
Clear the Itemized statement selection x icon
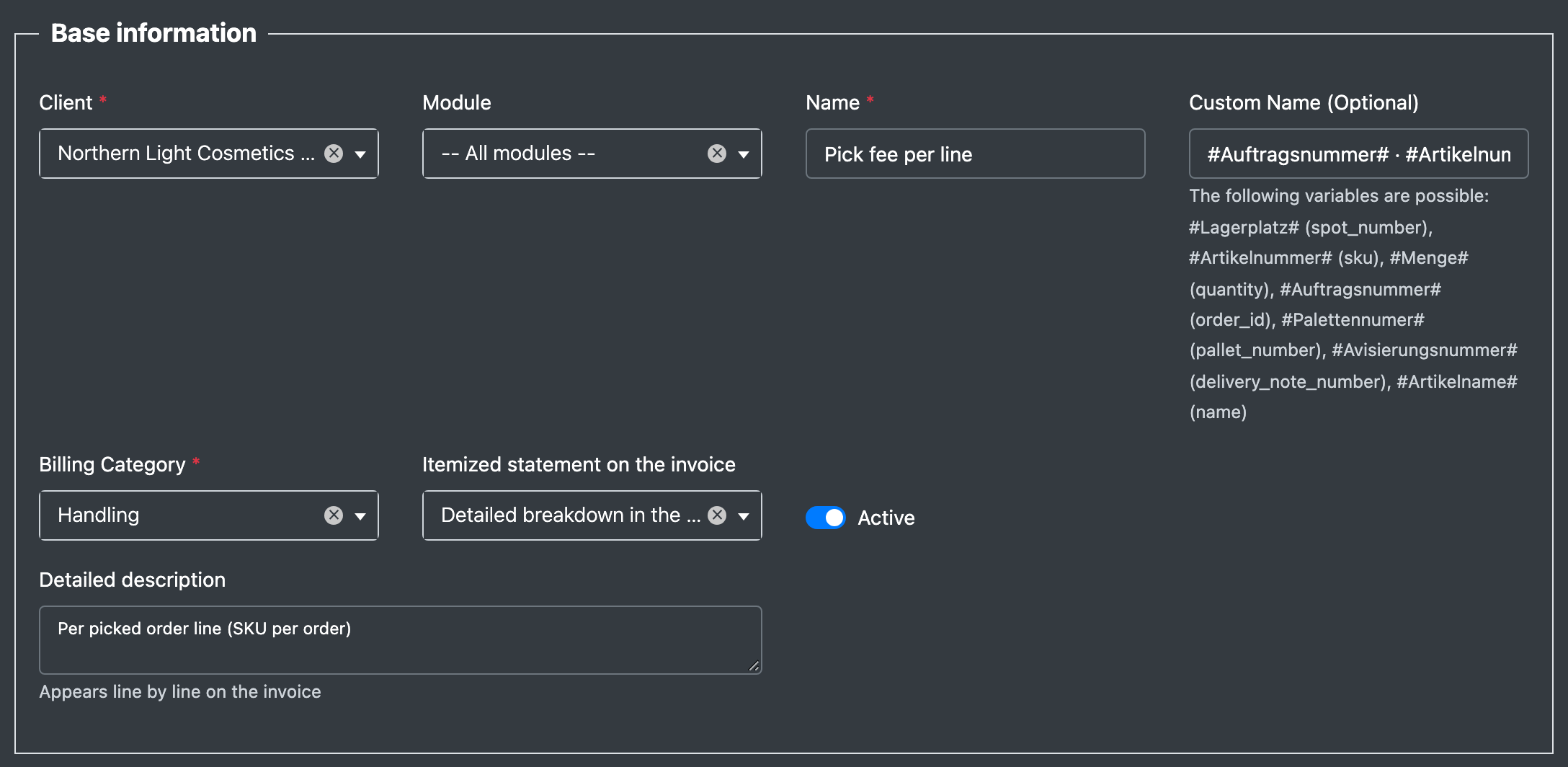click(717, 515)
